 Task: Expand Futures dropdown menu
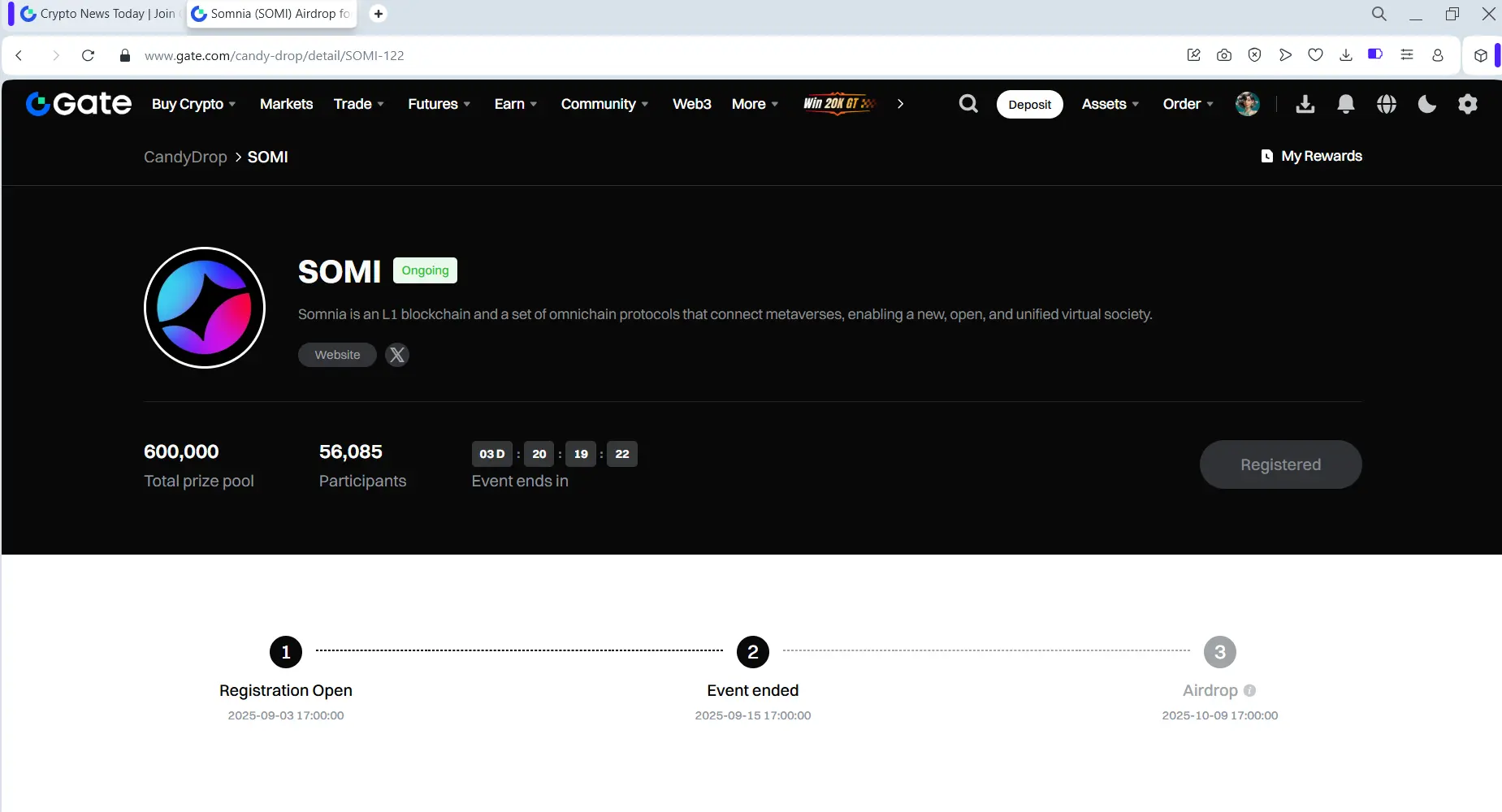(439, 104)
